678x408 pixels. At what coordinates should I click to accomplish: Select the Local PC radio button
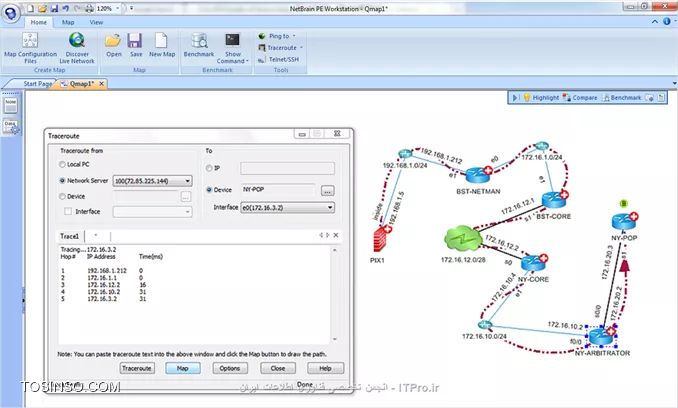(62, 164)
